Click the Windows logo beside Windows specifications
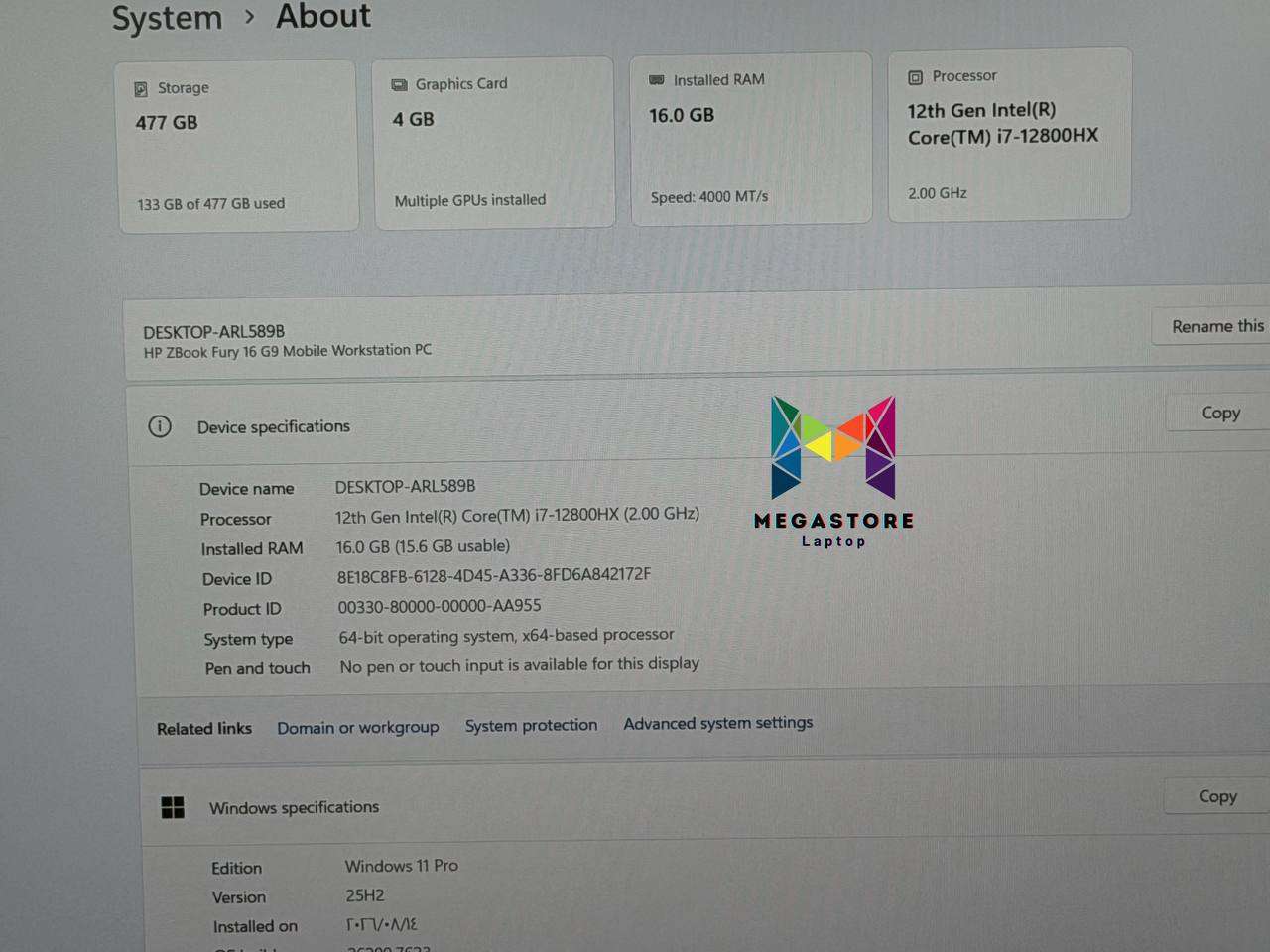The height and width of the screenshot is (952, 1270). pos(173,808)
